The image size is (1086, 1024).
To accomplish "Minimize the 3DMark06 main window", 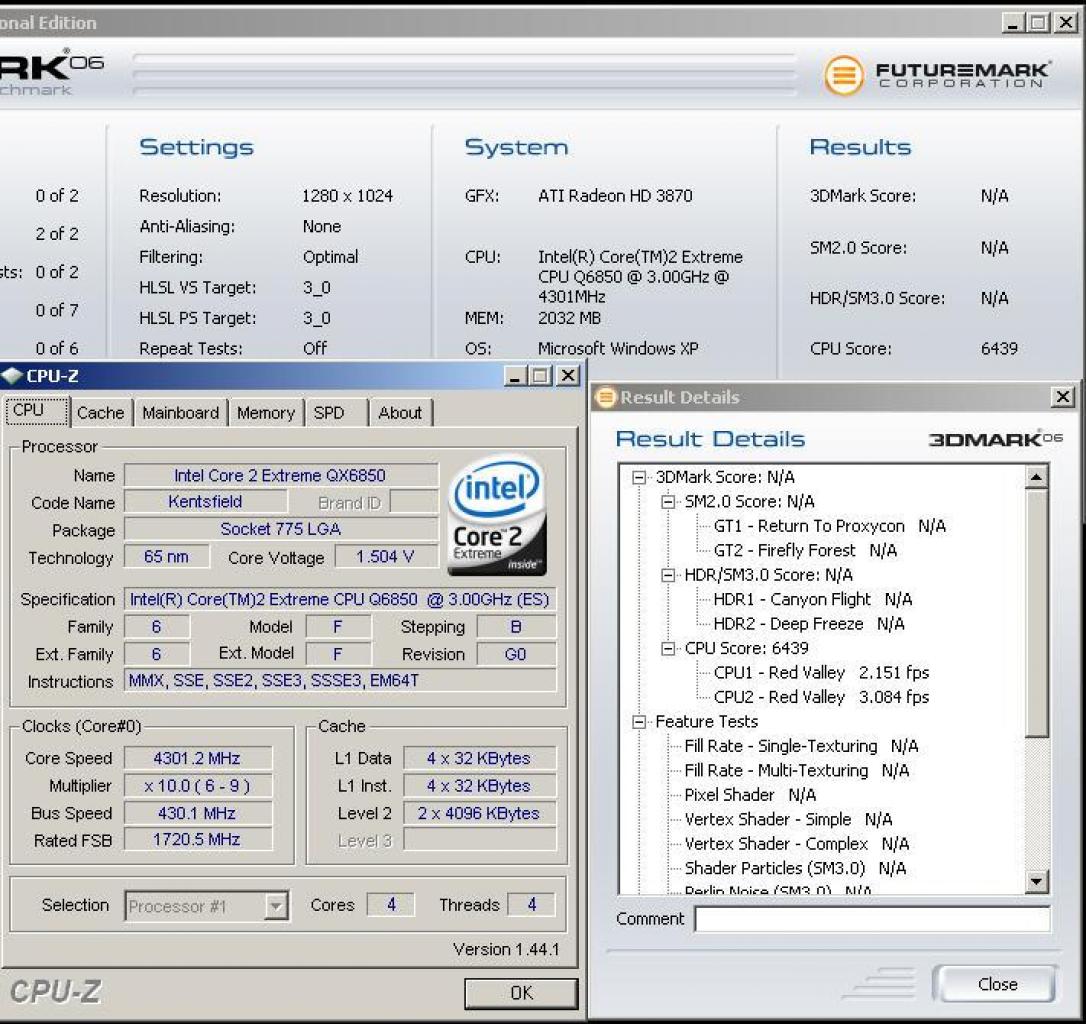I will 1013,23.
